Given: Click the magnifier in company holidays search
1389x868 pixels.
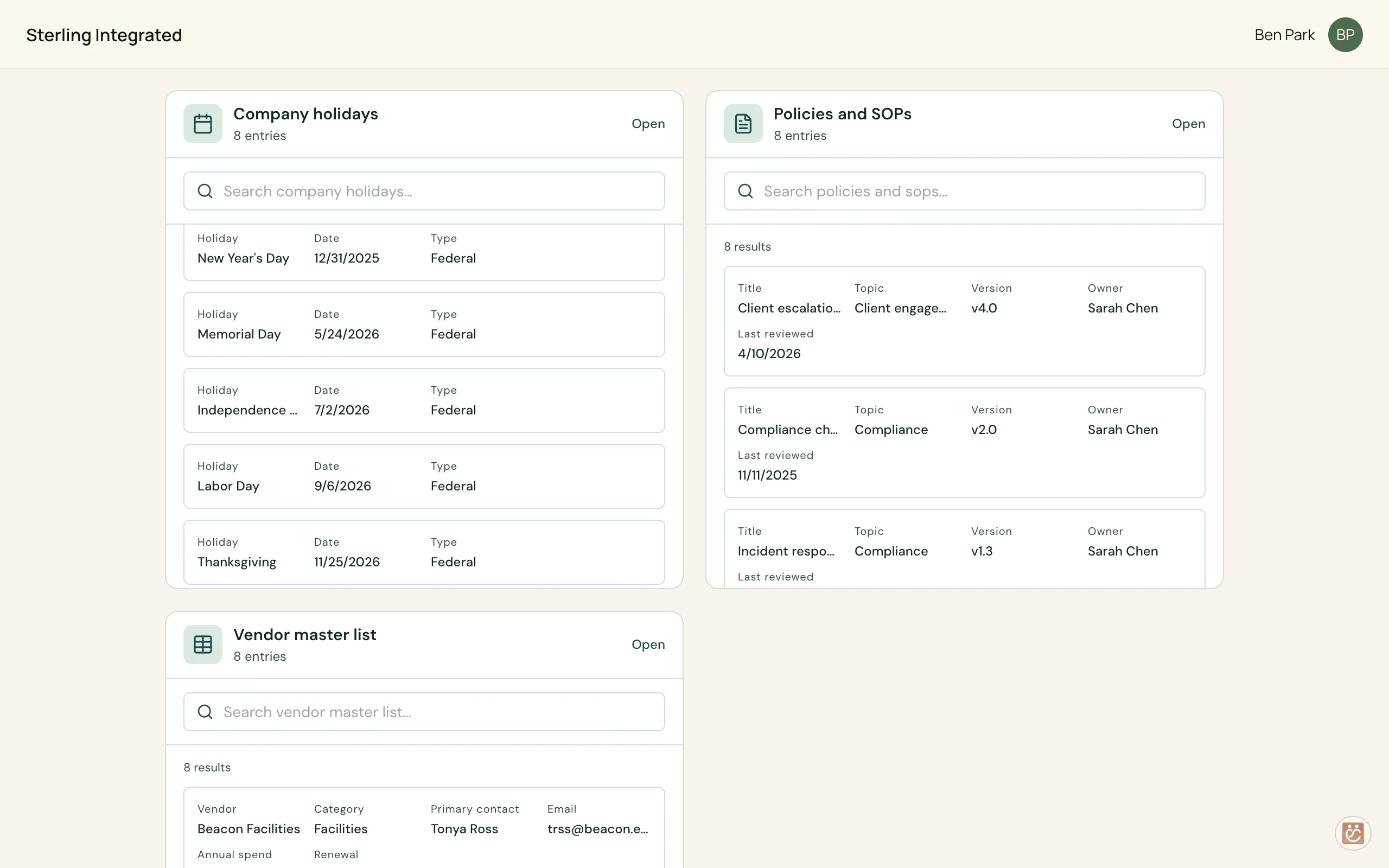Looking at the screenshot, I should coord(205,191).
